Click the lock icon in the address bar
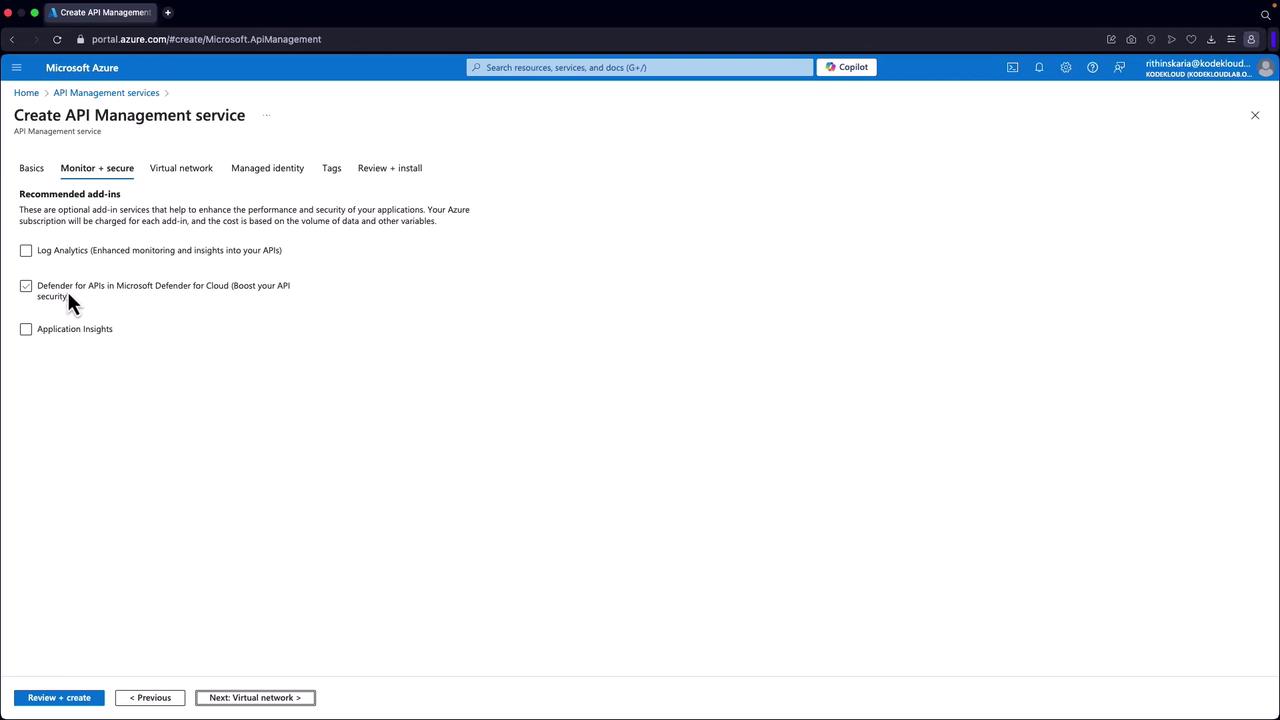The image size is (1280, 720). point(81,39)
